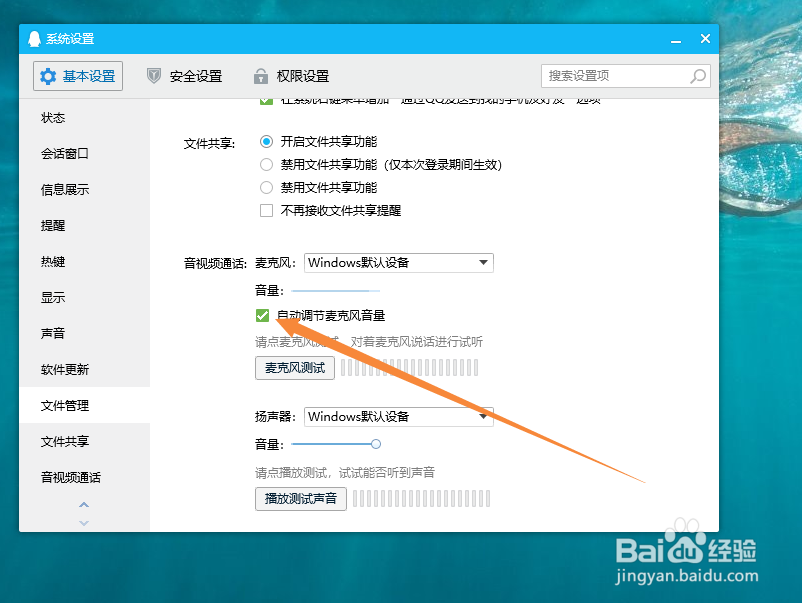Toggle the partially hidden top checkbox
This screenshot has height=603, width=802.
[x=266, y=101]
